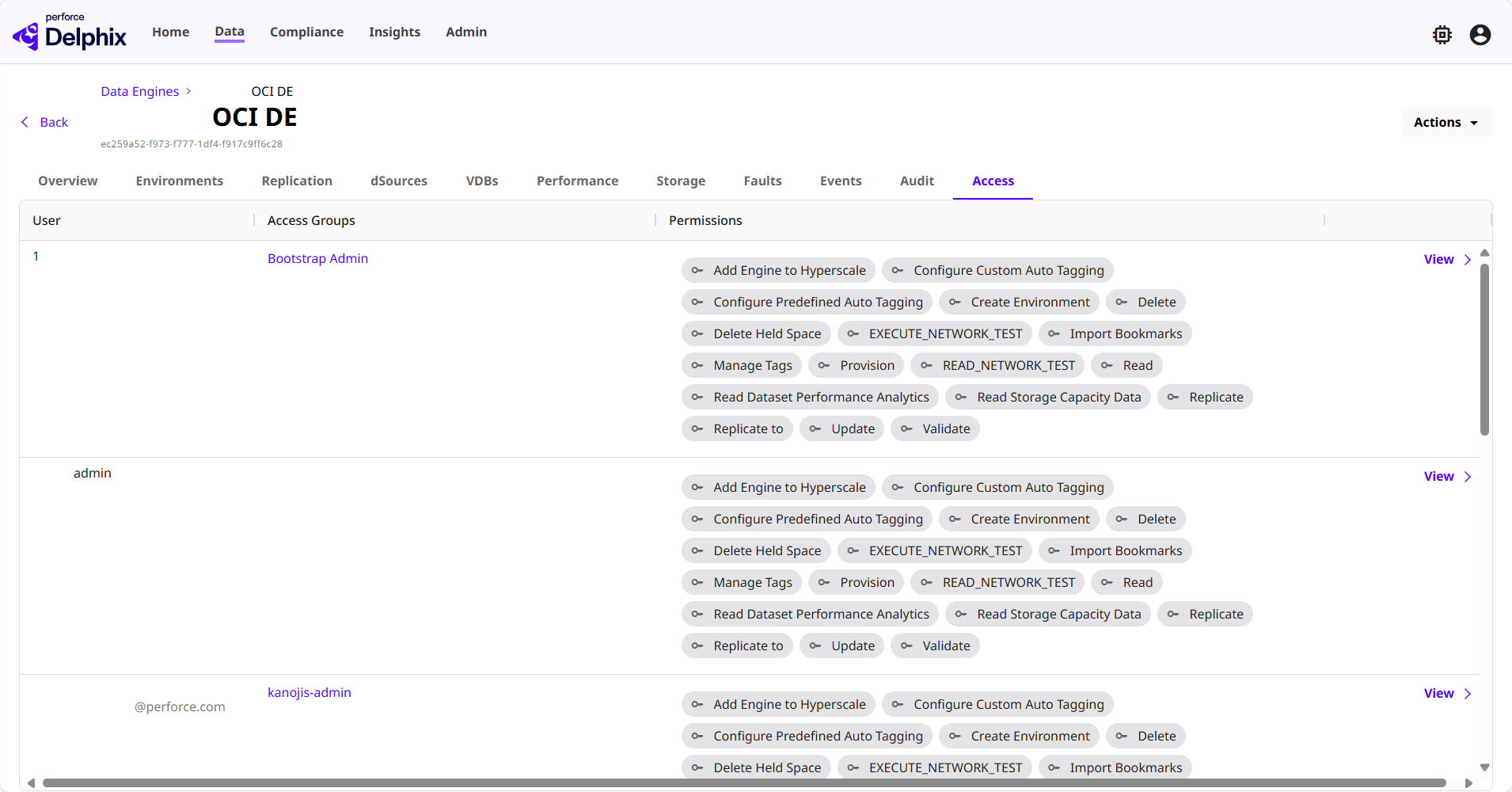
Task: Click key icon on admin row's Update chip
Action: click(x=815, y=645)
